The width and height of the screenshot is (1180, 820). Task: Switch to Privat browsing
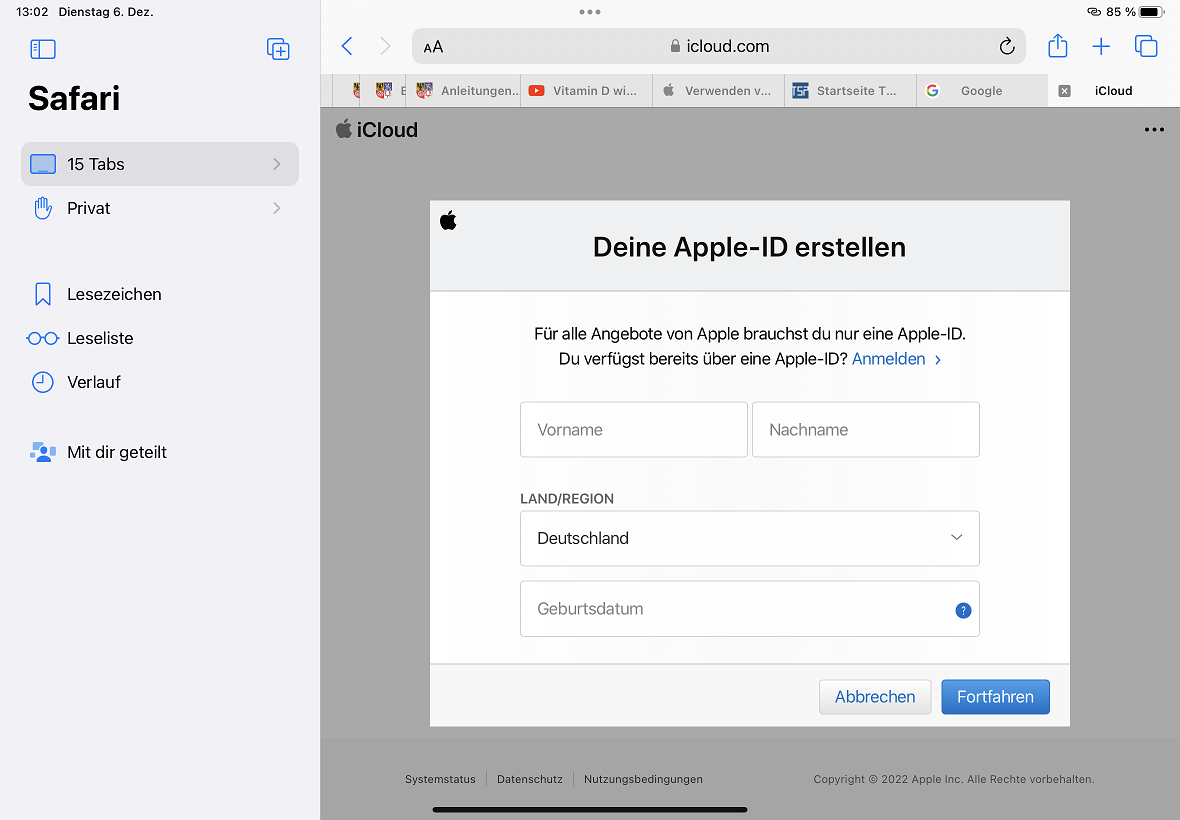click(160, 208)
